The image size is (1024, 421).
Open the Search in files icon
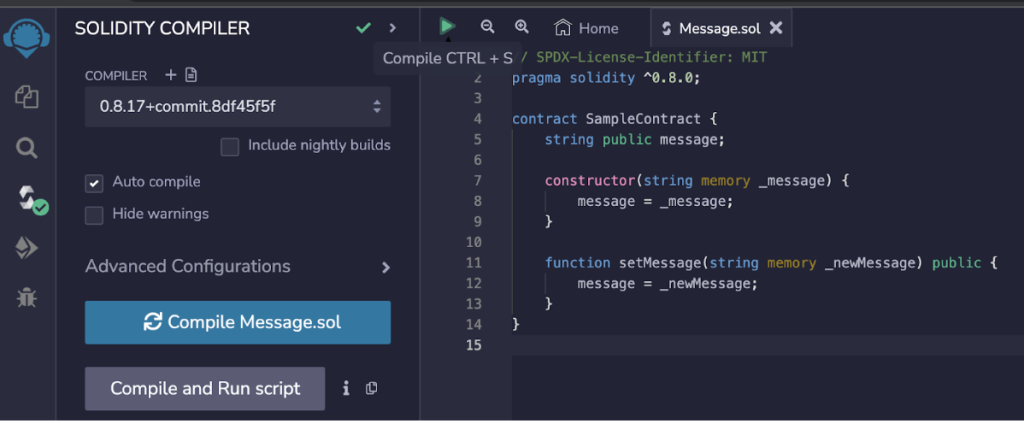[x=27, y=148]
